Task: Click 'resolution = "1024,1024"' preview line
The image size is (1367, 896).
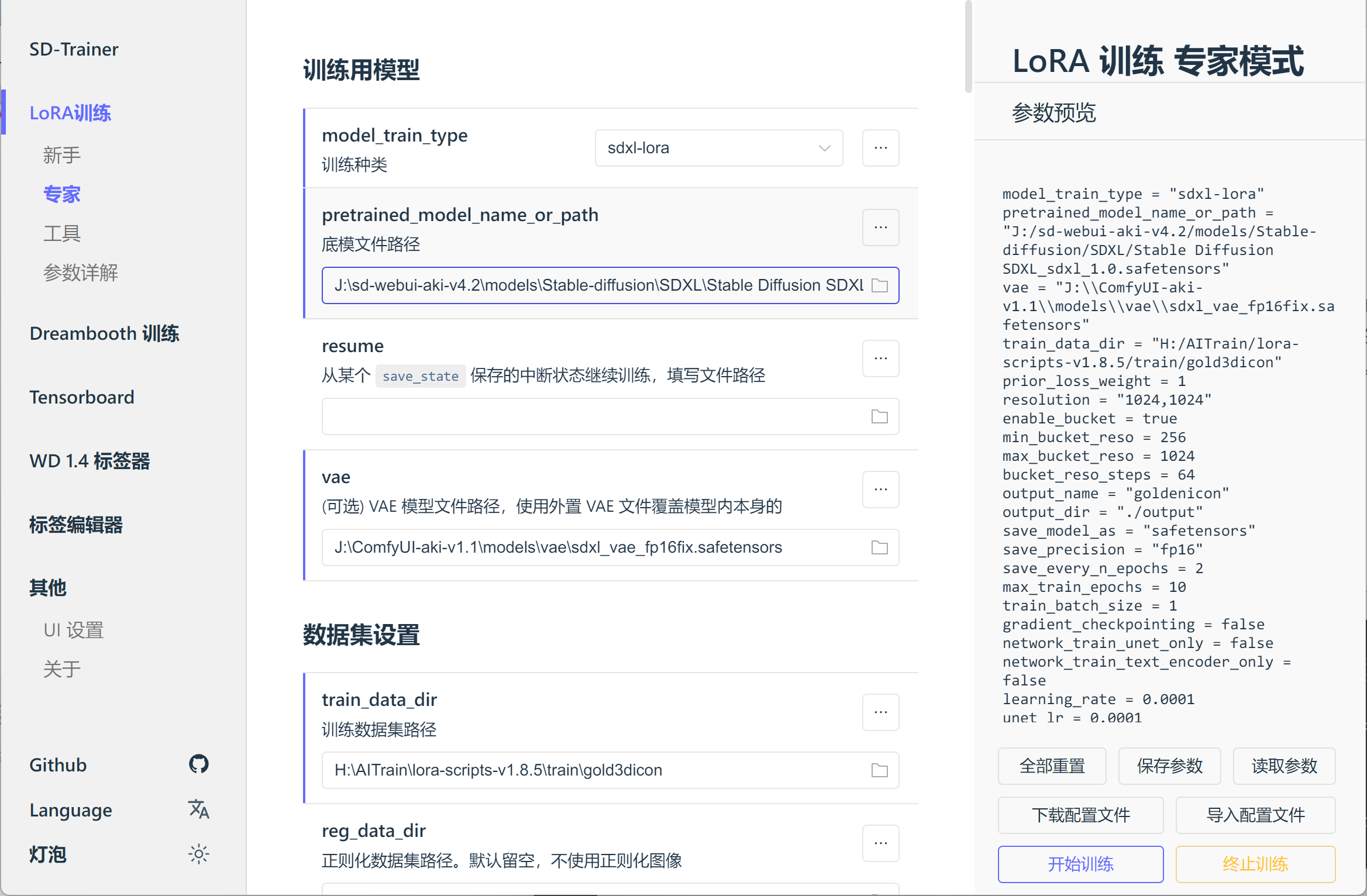Action: coord(1107,399)
